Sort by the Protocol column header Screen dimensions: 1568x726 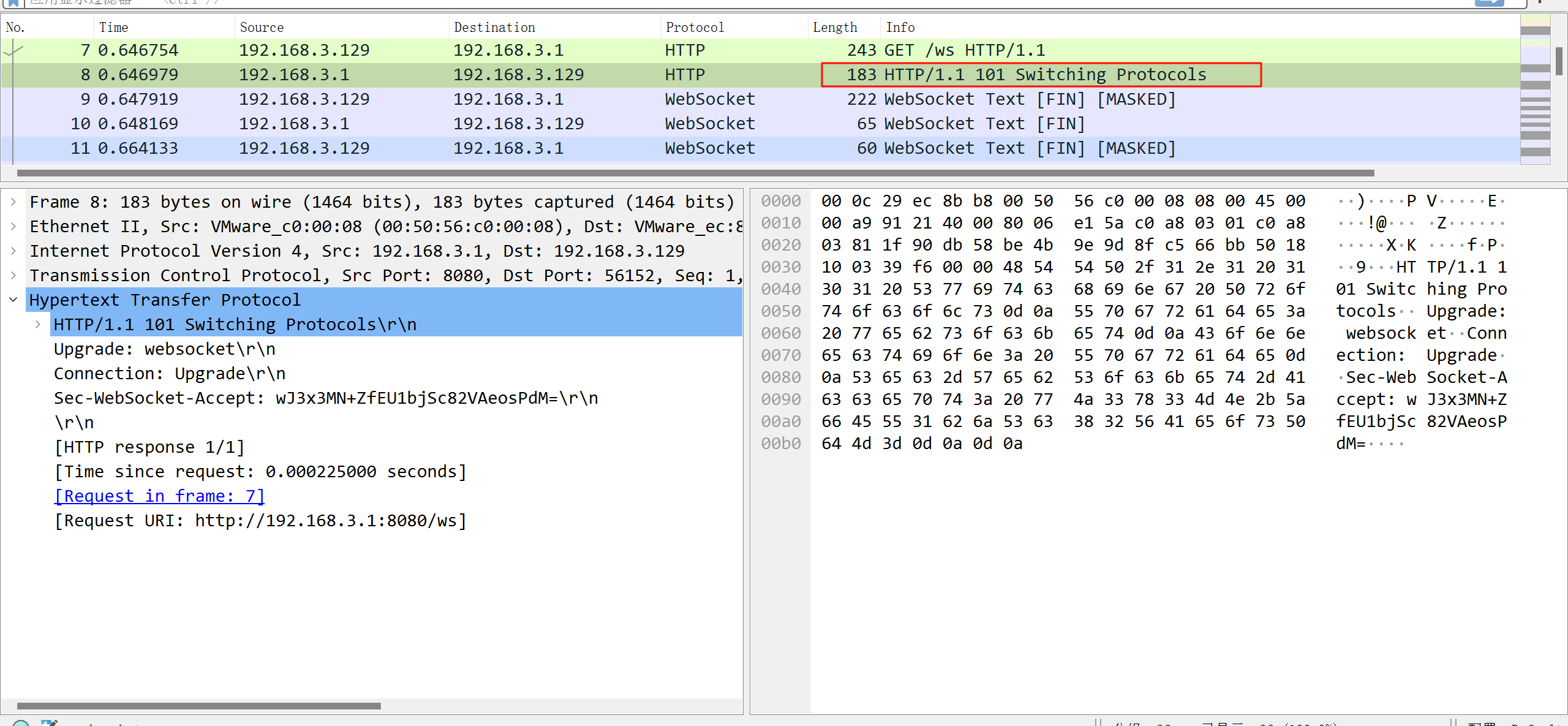pos(695,28)
